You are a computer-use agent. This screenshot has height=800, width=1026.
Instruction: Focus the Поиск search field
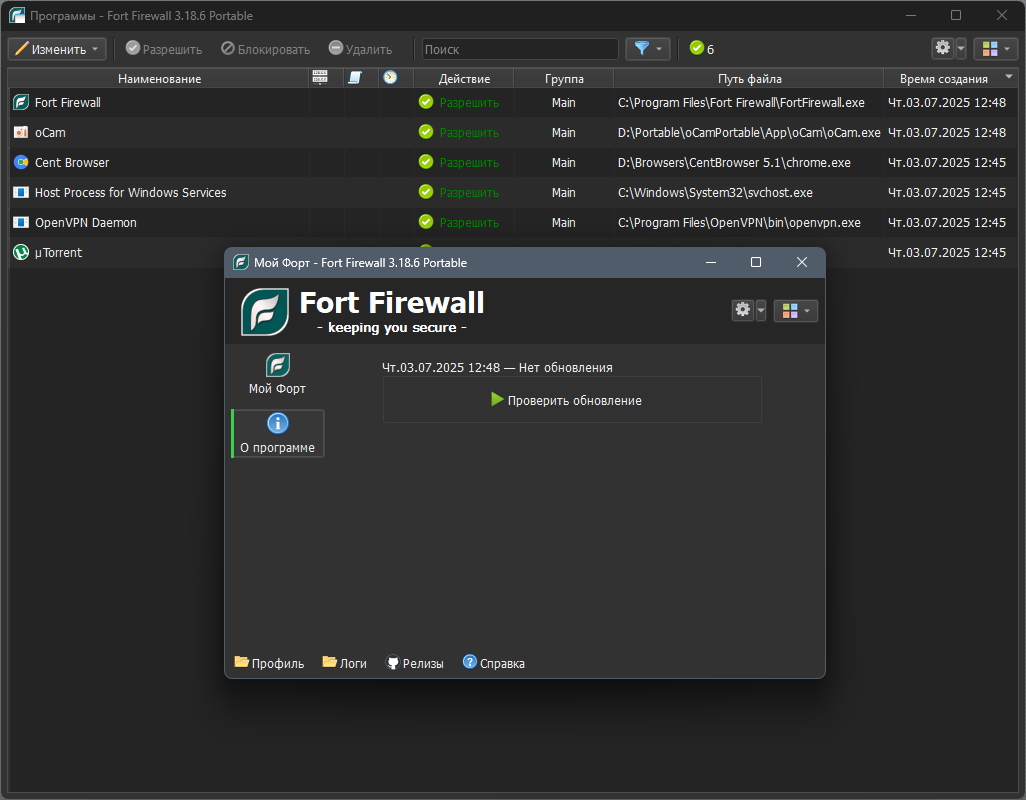point(520,49)
